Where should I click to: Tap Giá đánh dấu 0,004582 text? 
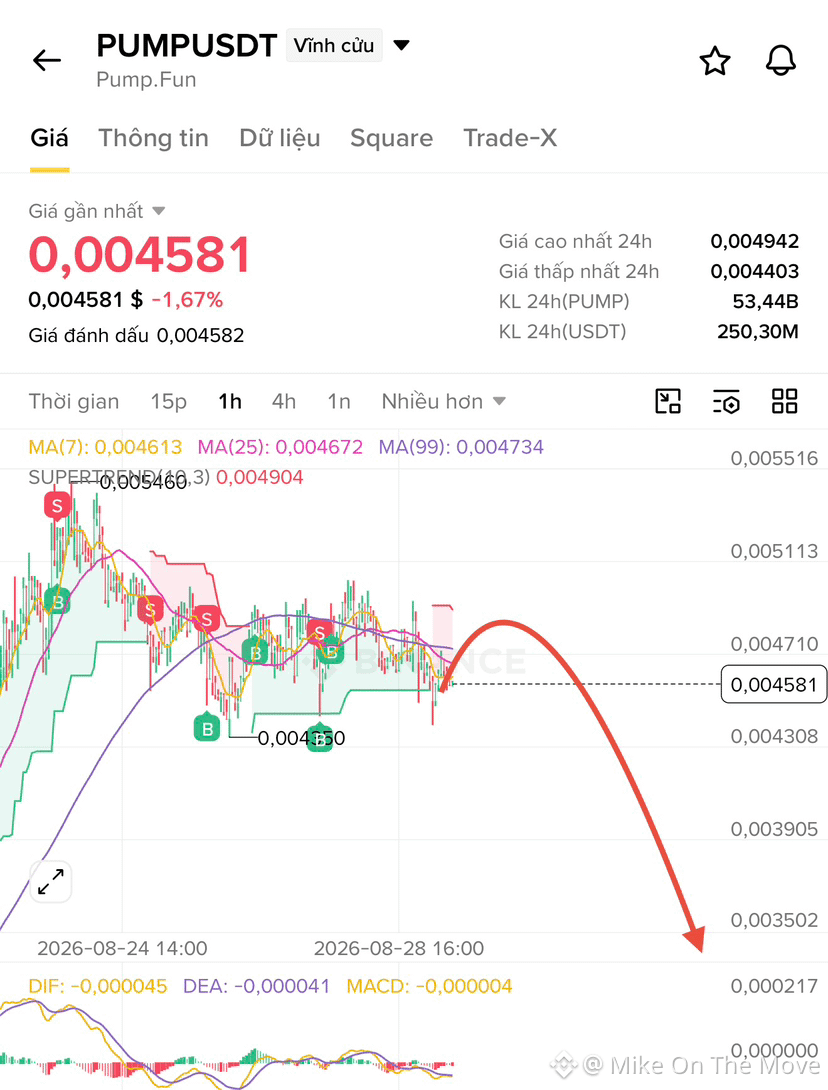(136, 335)
